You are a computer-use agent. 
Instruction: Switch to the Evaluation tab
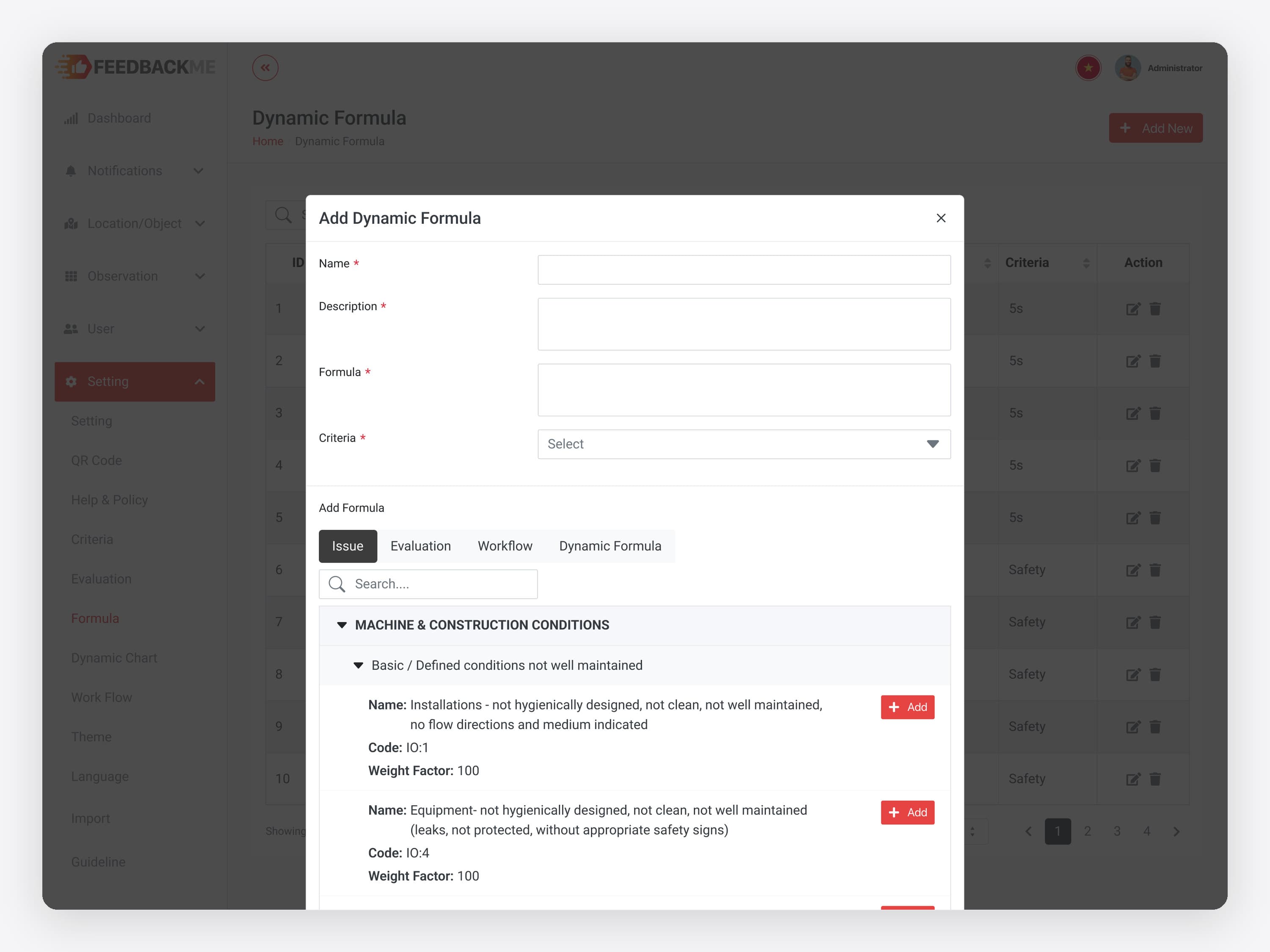(x=420, y=546)
